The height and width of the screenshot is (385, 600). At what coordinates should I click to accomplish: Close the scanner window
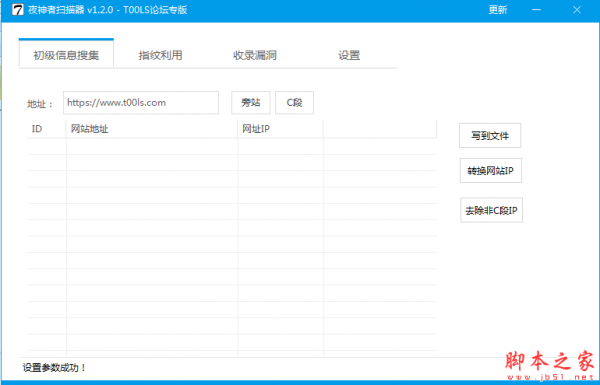577,10
